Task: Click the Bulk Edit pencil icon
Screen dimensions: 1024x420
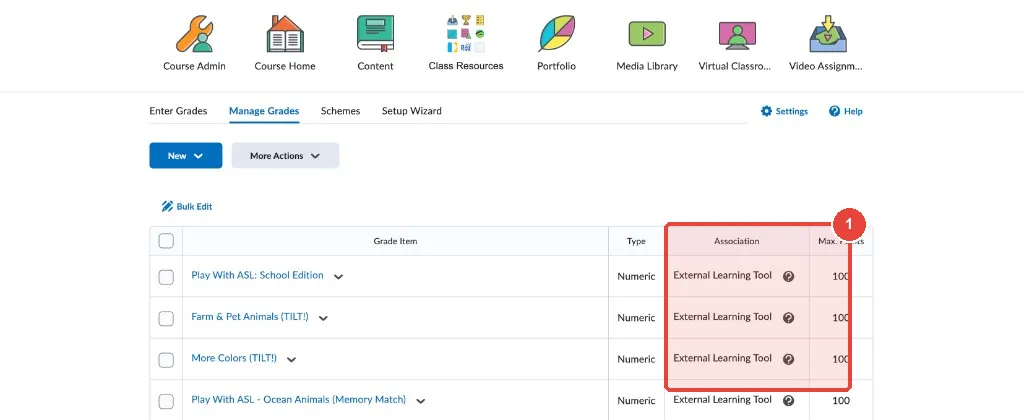Action: 167,206
